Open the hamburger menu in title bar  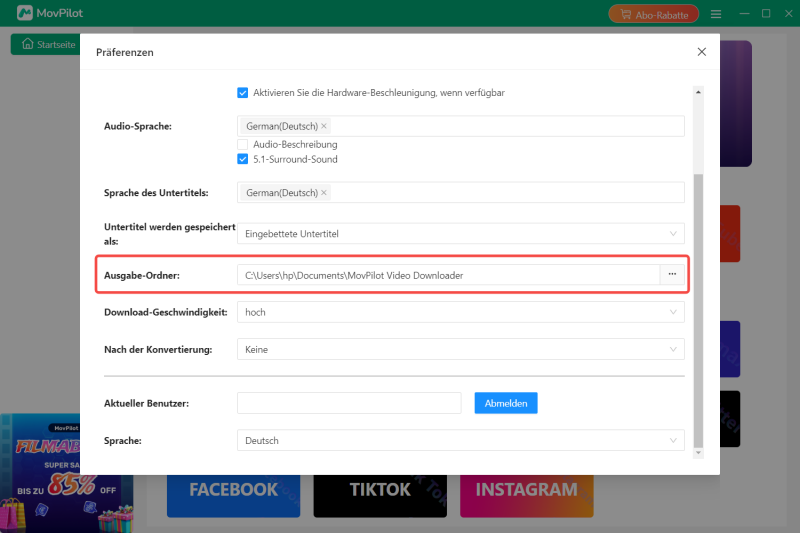click(716, 14)
